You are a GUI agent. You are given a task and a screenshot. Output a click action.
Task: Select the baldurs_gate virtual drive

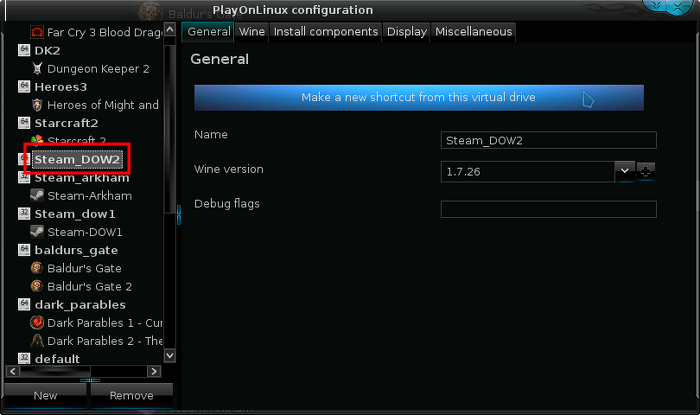(x=76, y=250)
